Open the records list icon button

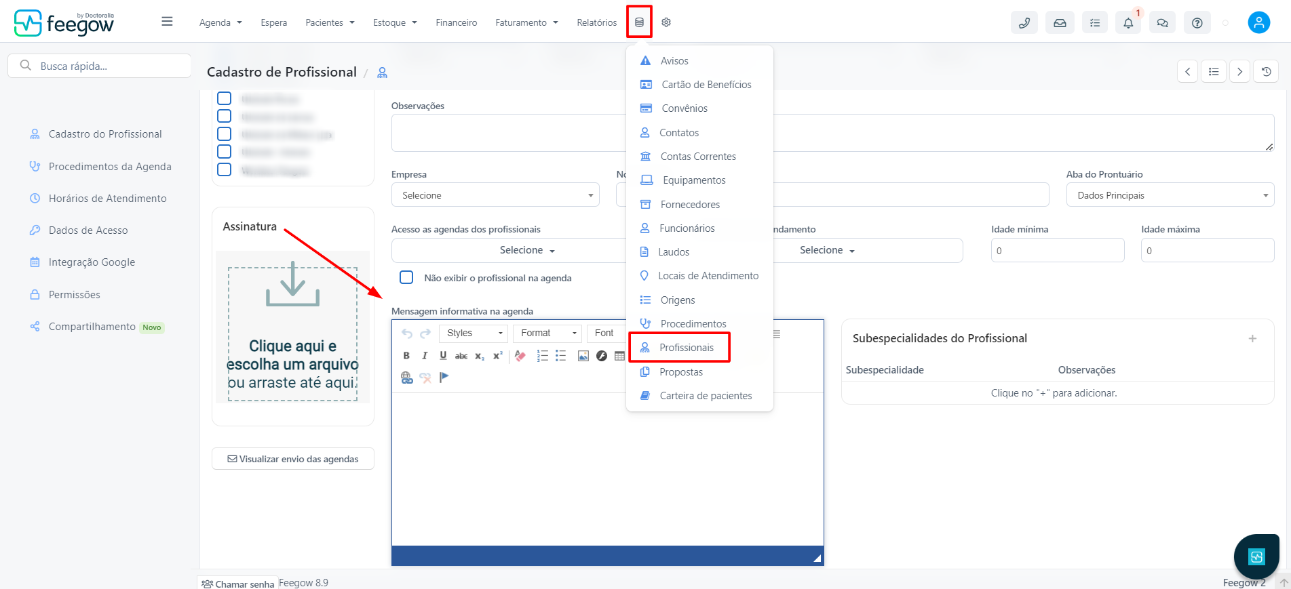coord(1213,71)
